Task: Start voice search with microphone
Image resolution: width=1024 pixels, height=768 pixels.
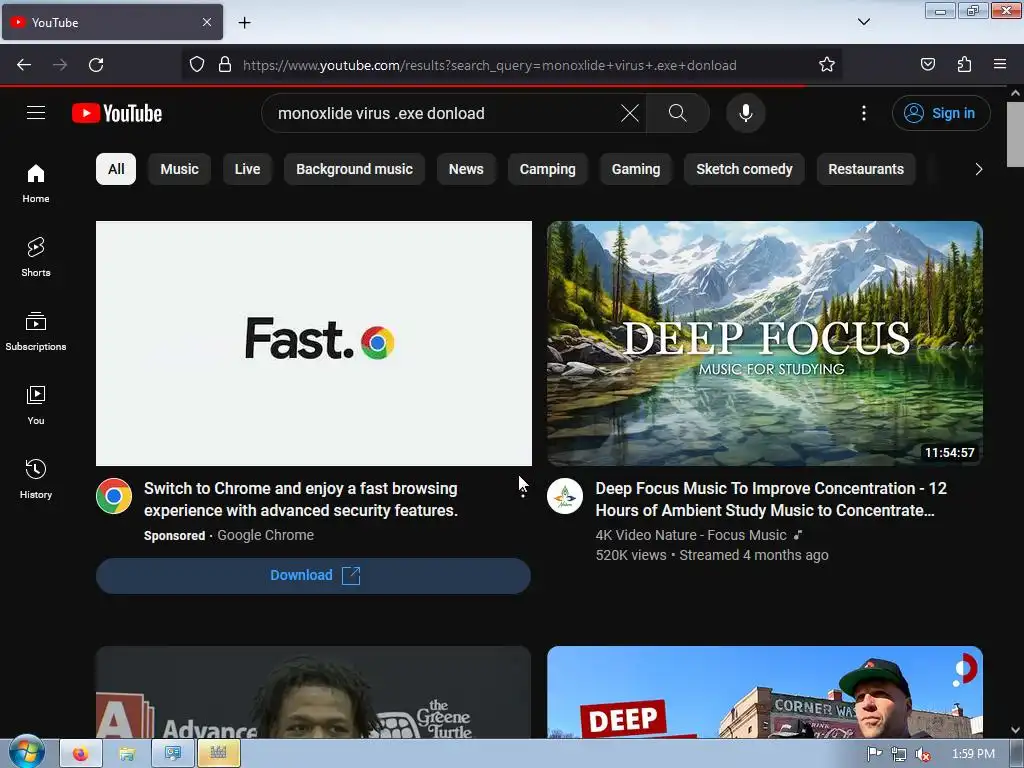Action: point(745,113)
